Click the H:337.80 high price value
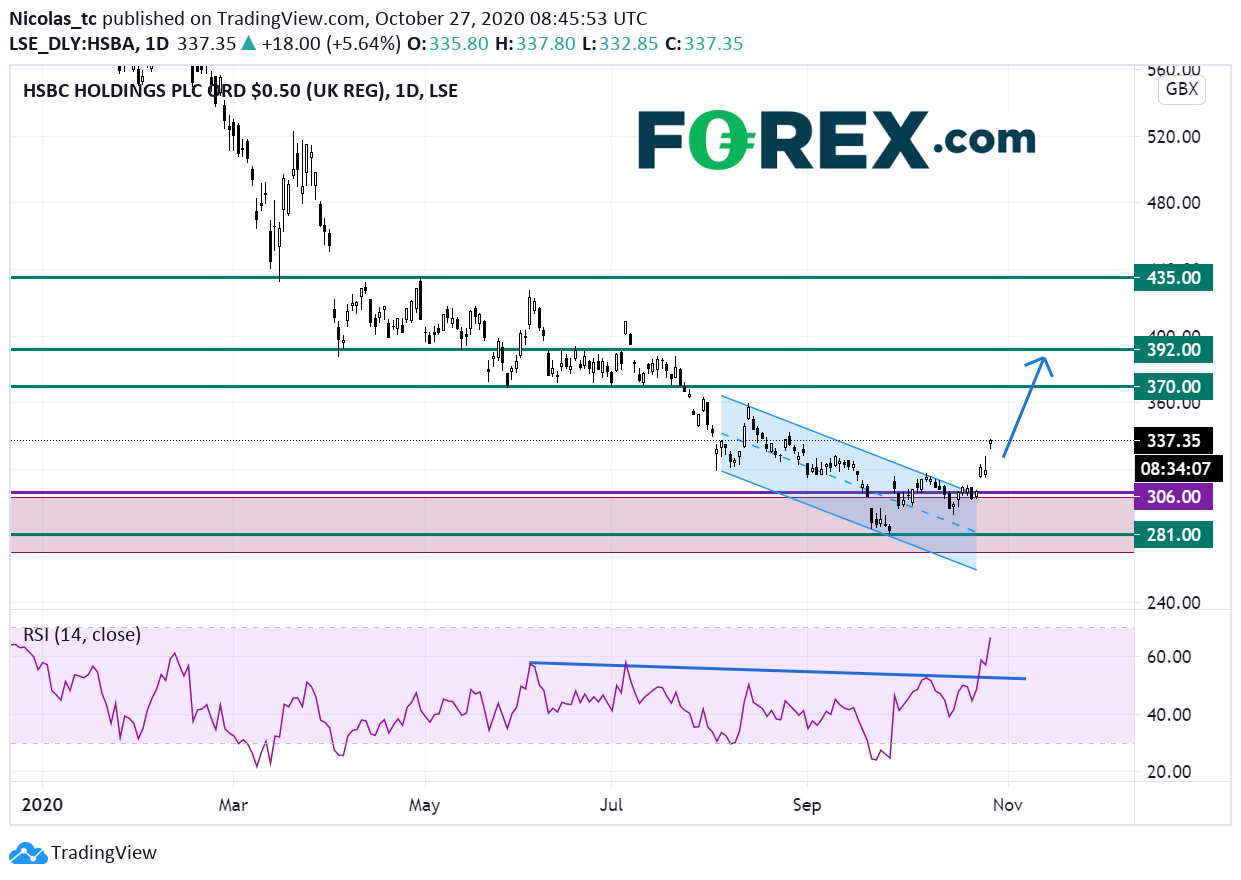The image size is (1241, 880). [535, 44]
